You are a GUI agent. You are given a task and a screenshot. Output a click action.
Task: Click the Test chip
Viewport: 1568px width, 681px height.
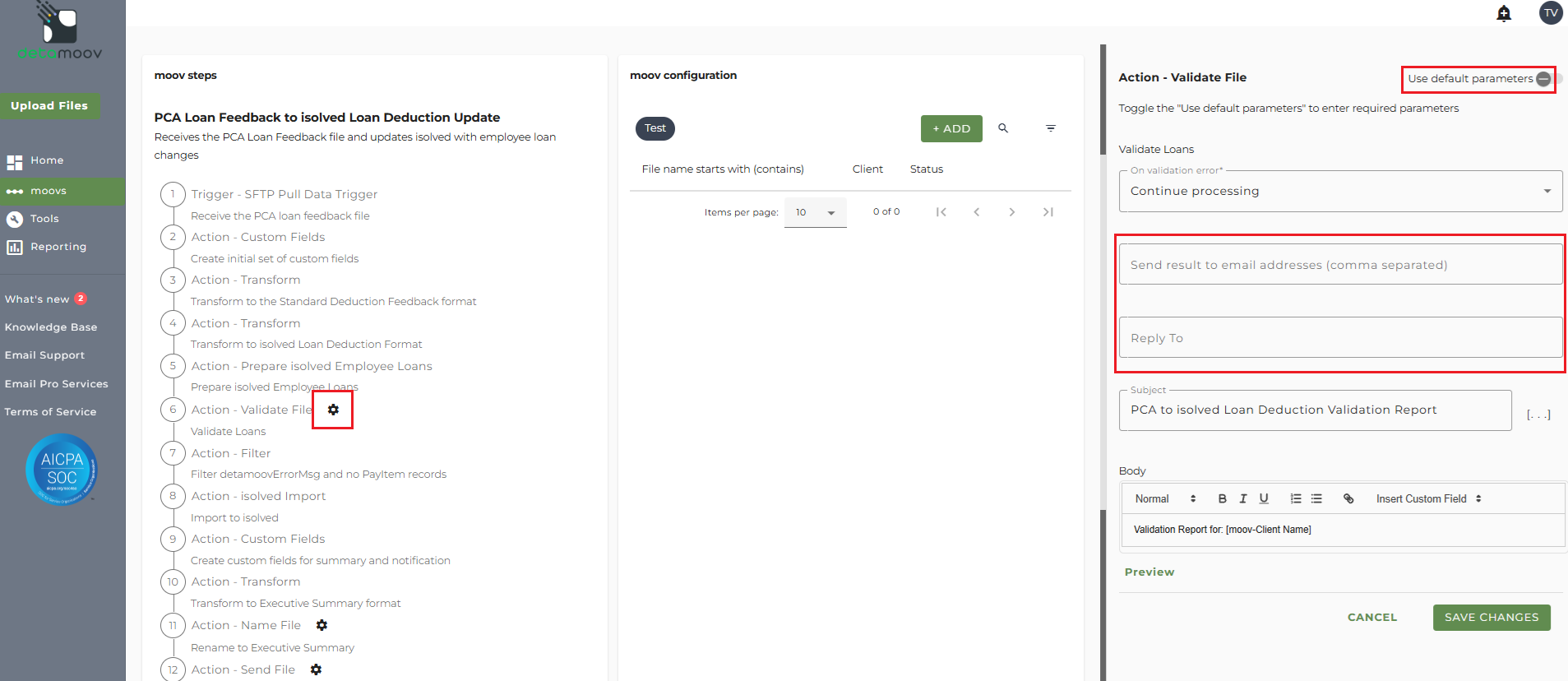click(655, 128)
